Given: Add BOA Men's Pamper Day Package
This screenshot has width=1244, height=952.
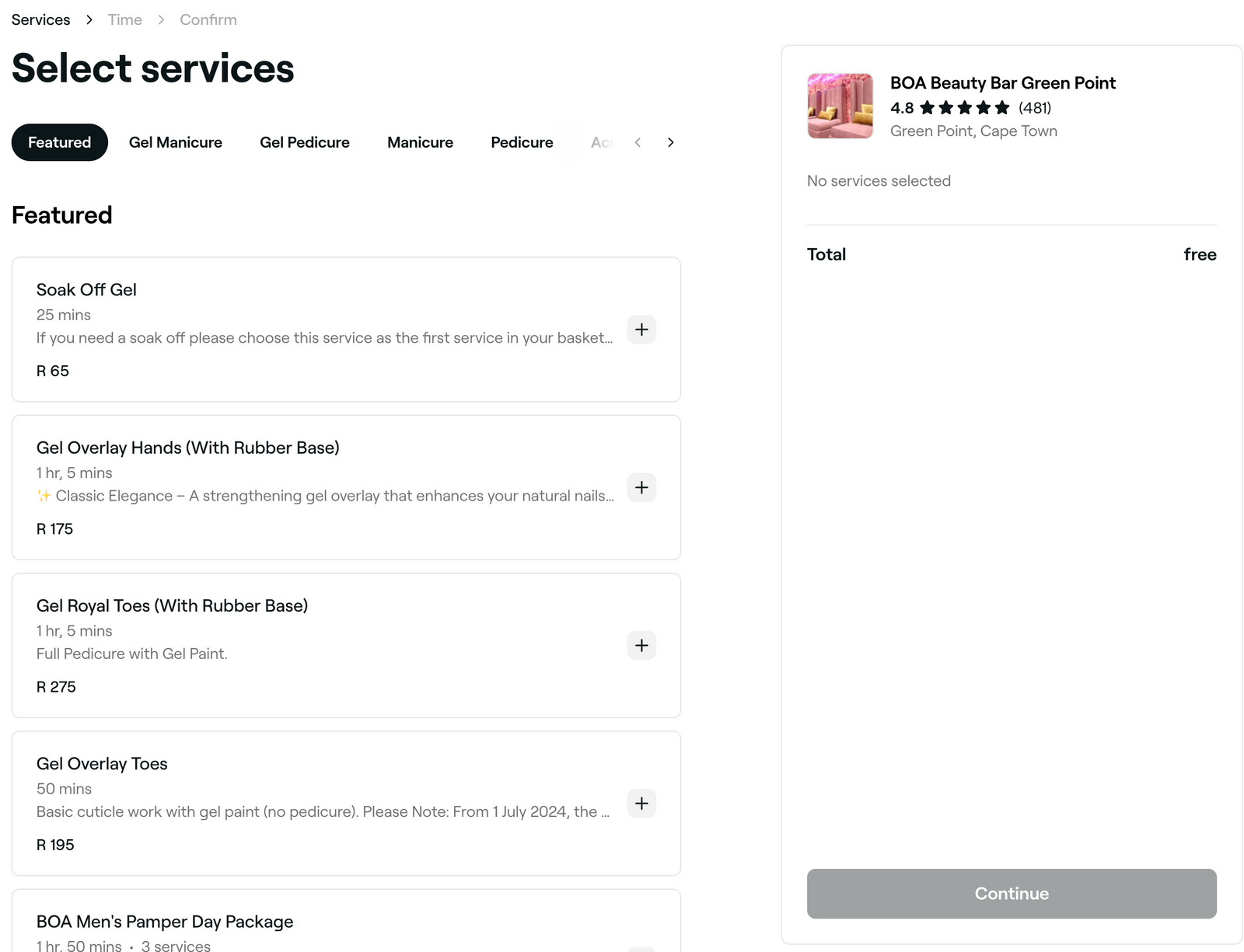Looking at the screenshot, I should (x=641, y=948).
